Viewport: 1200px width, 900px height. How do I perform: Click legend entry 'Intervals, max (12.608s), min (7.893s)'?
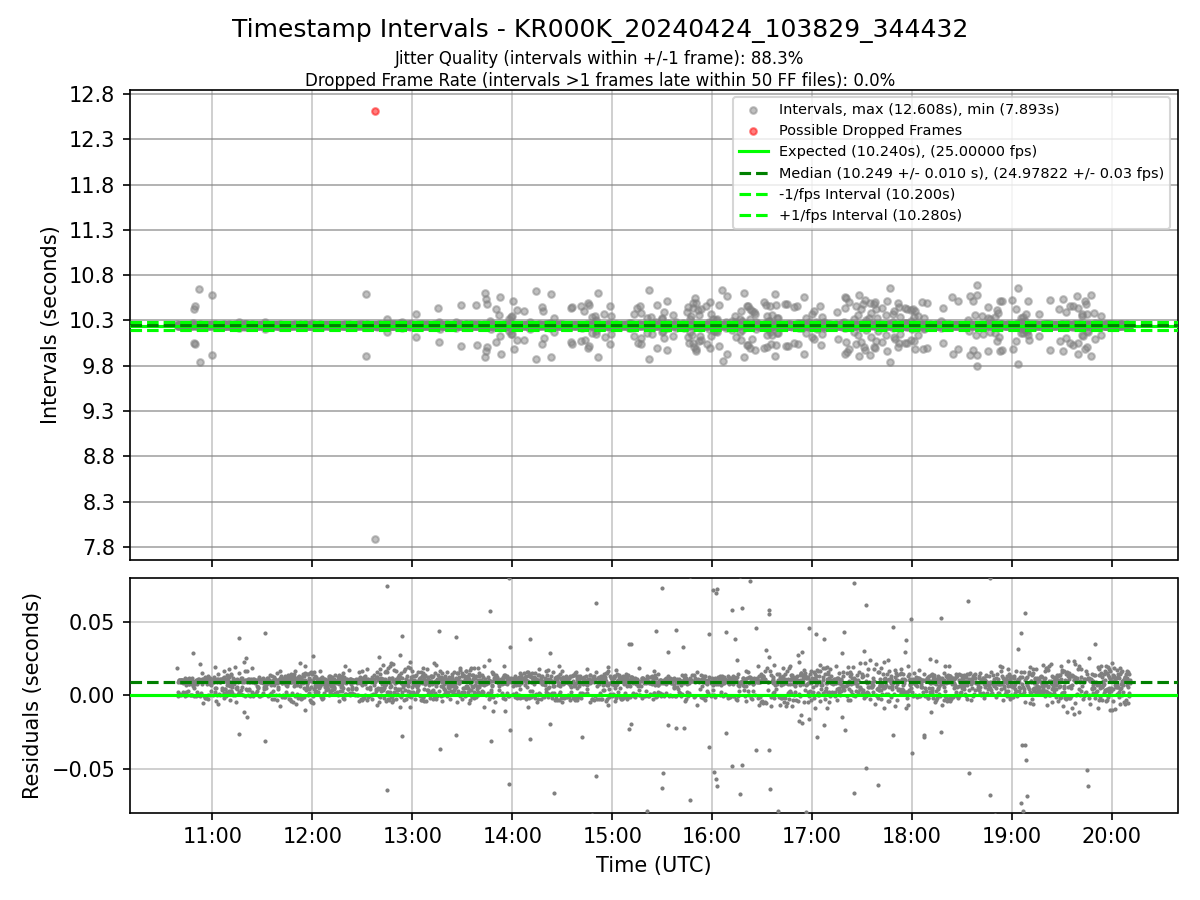tap(919, 109)
